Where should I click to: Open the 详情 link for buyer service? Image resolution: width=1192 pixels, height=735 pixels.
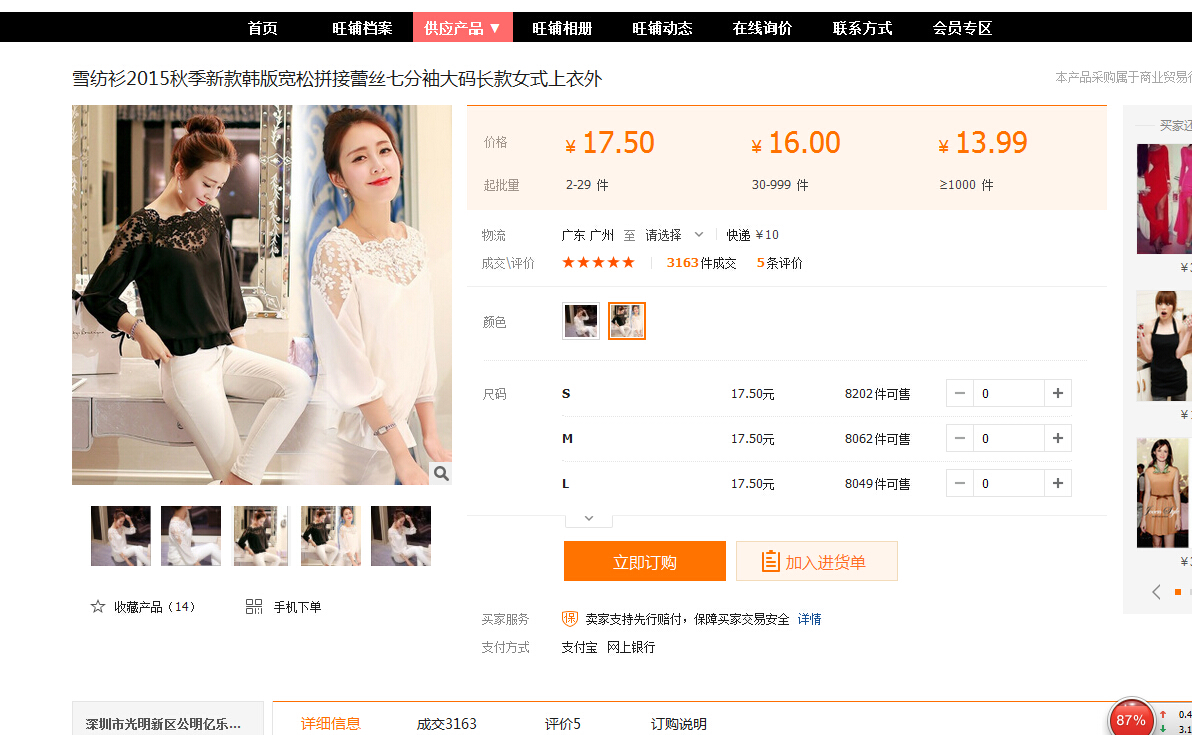click(x=809, y=619)
